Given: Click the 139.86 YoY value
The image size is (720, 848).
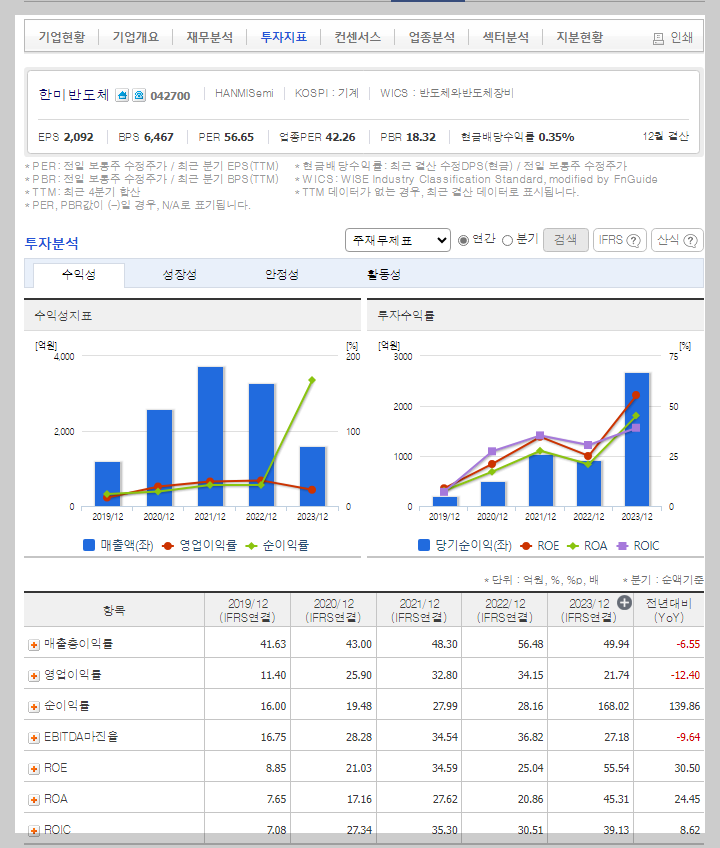Looking at the screenshot, I should [x=684, y=706].
